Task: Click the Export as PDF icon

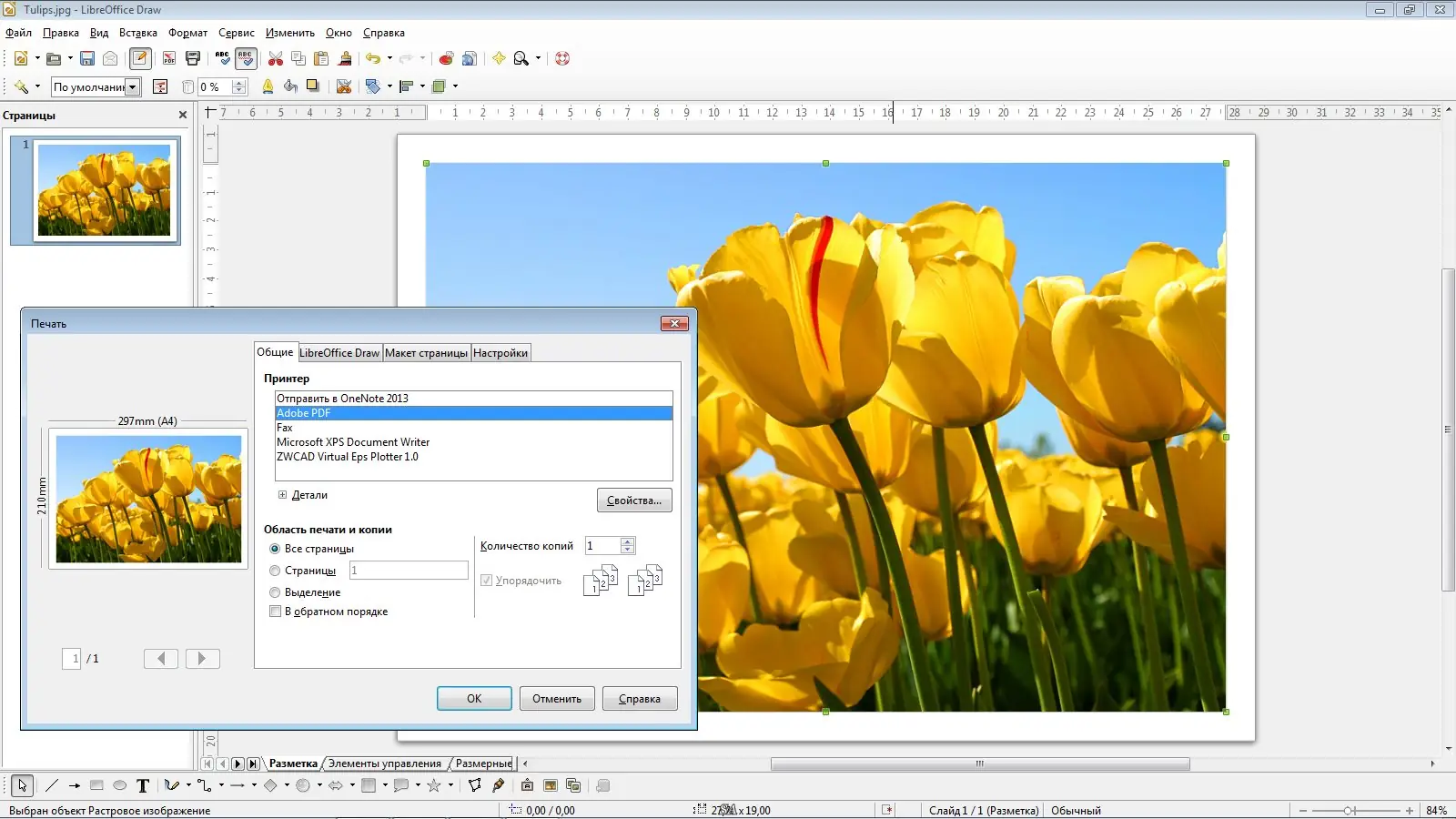Action: point(169,58)
